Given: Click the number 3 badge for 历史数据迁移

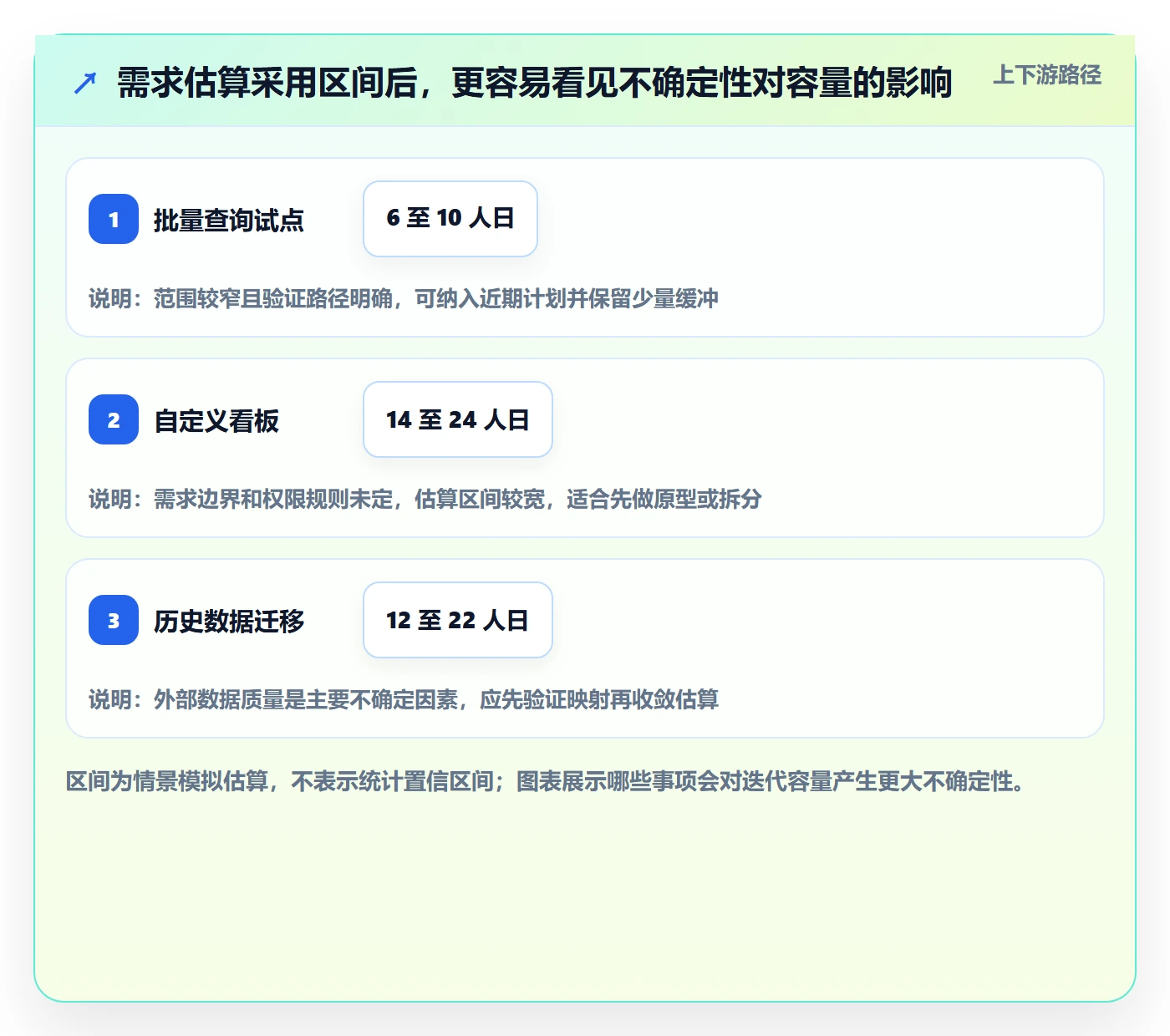Looking at the screenshot, I should [x=114, y=620].
